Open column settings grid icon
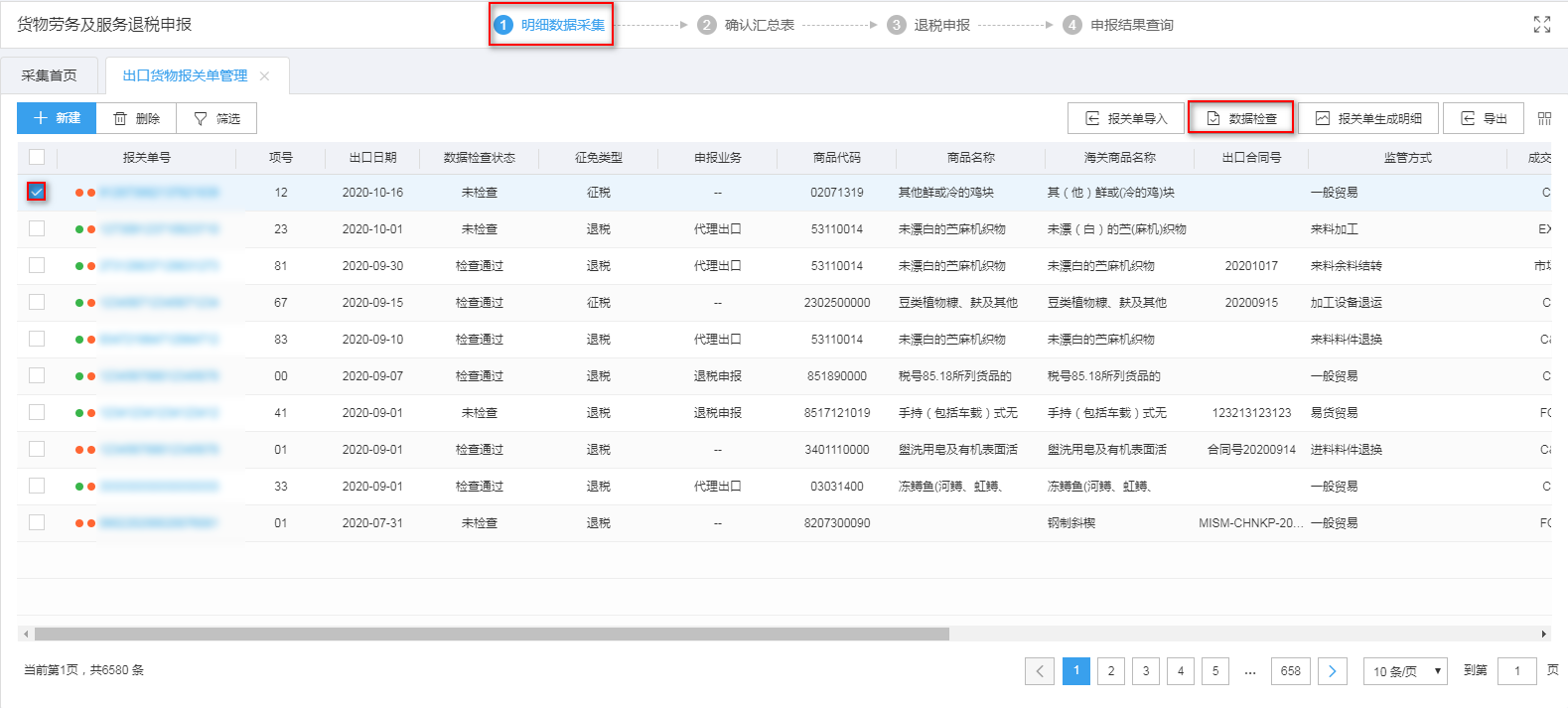 pos(1544,118)
